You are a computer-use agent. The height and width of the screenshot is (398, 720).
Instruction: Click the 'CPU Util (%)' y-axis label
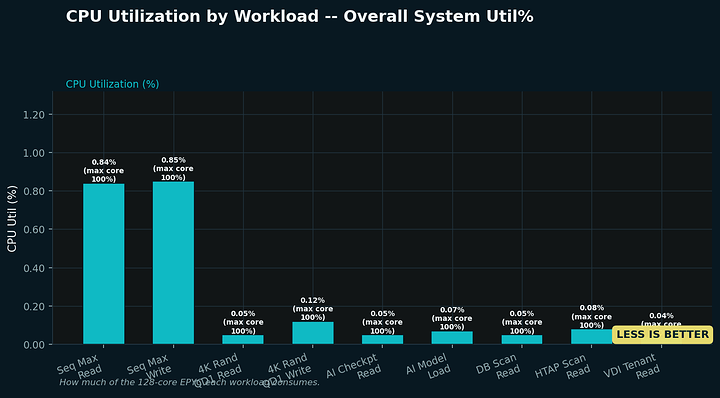12,219
